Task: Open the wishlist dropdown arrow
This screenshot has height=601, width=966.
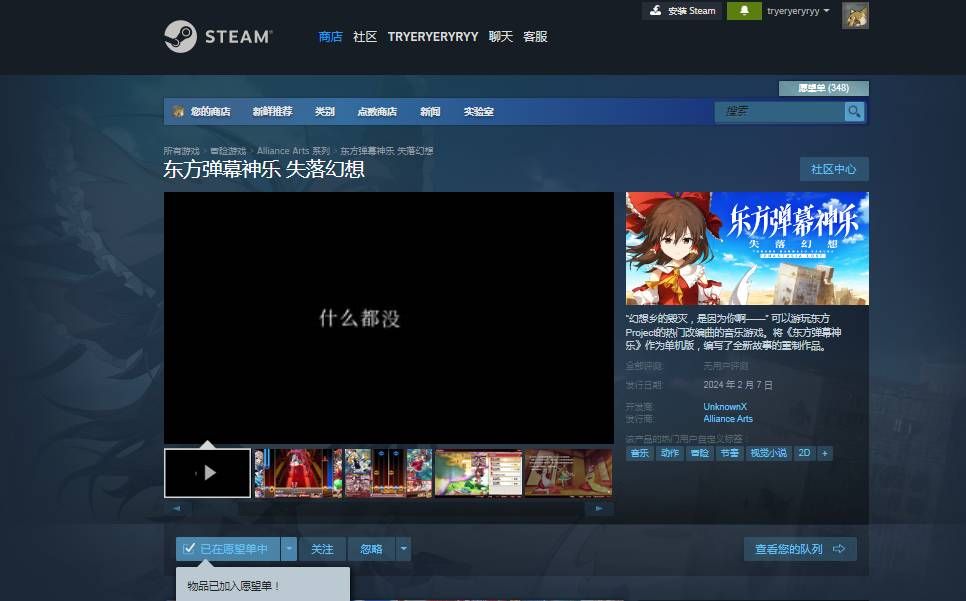Action: click(288, 548)
